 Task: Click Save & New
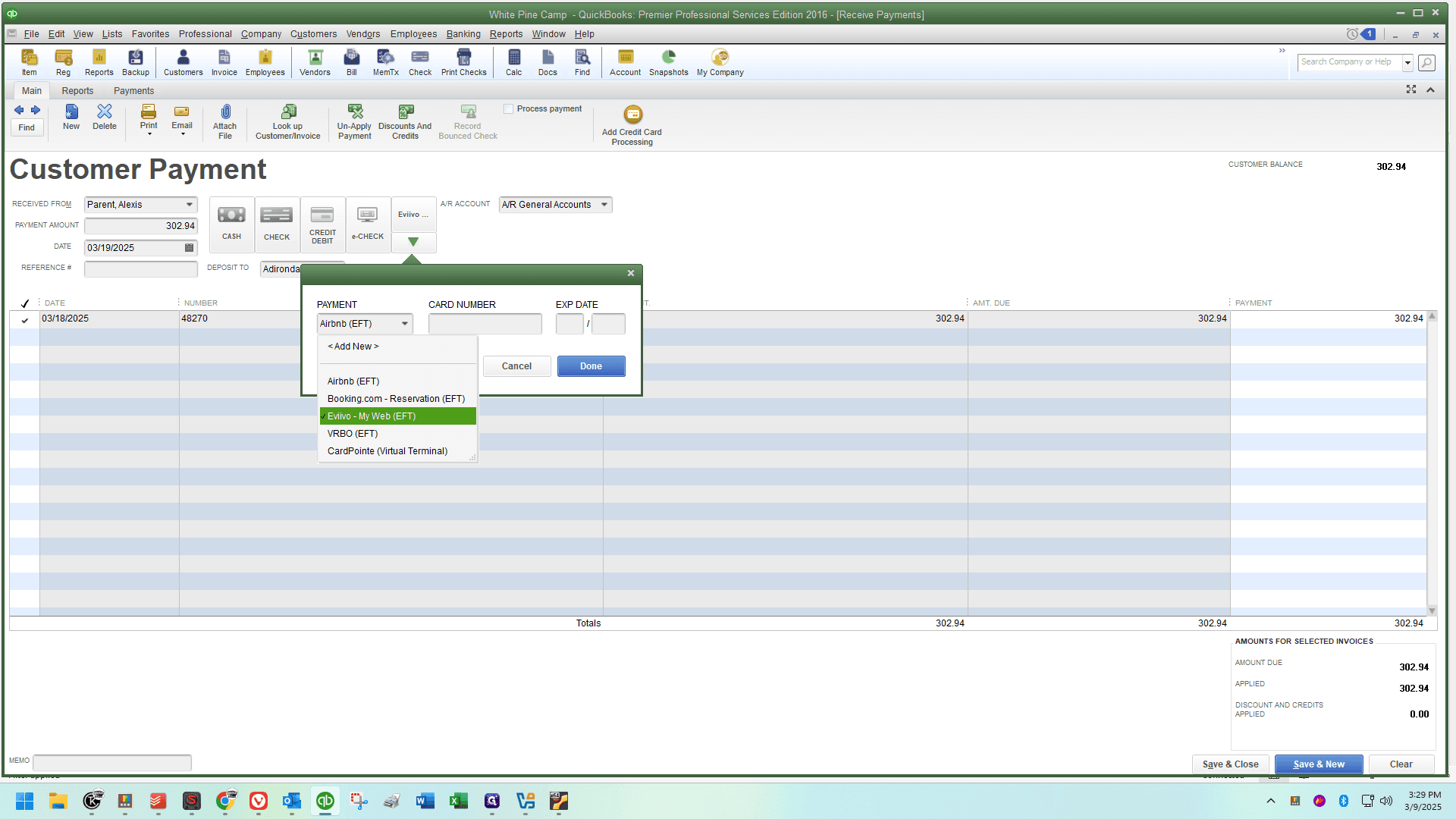click(1319, 764)
